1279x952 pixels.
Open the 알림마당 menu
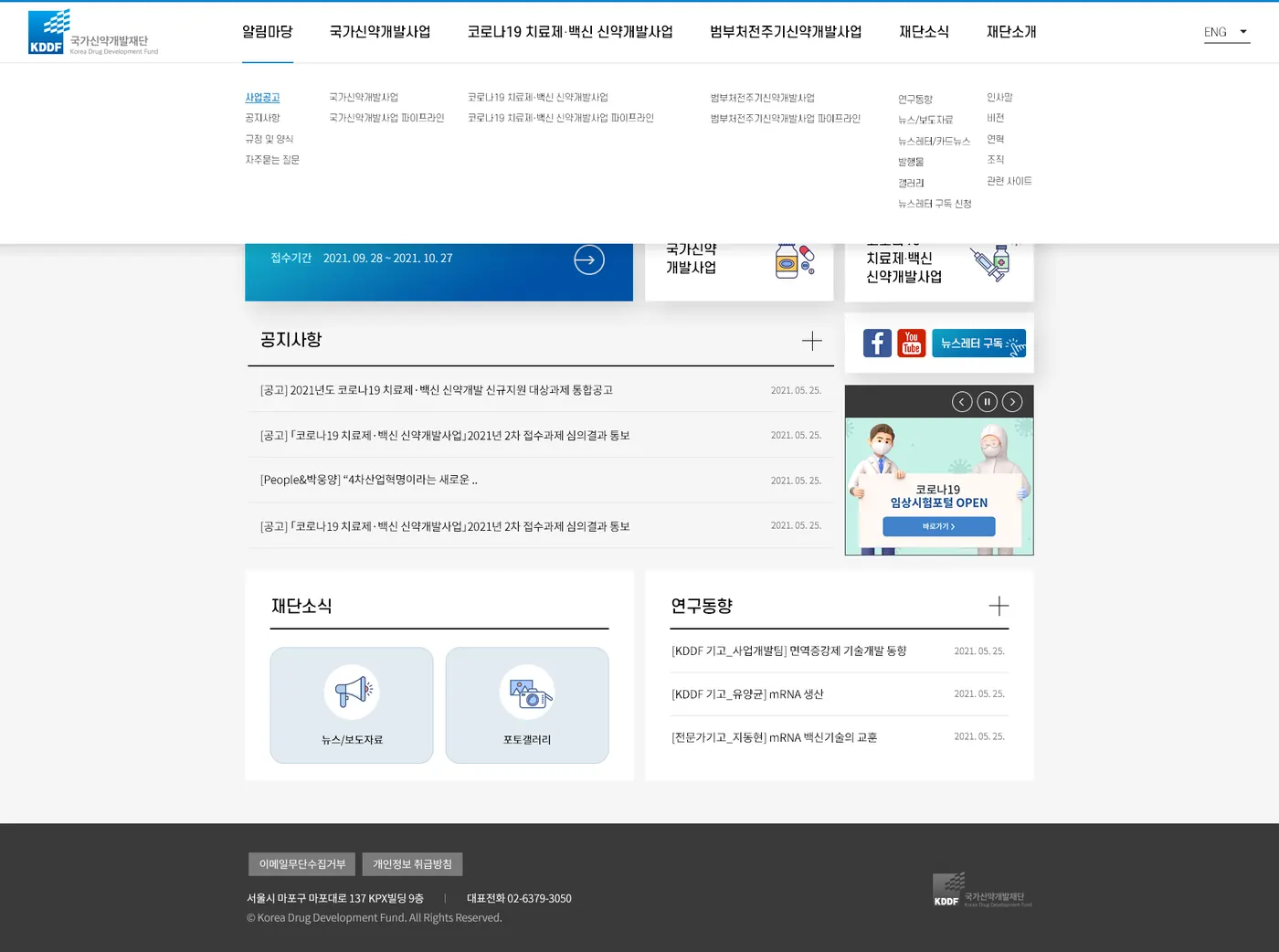coord(268,32)
